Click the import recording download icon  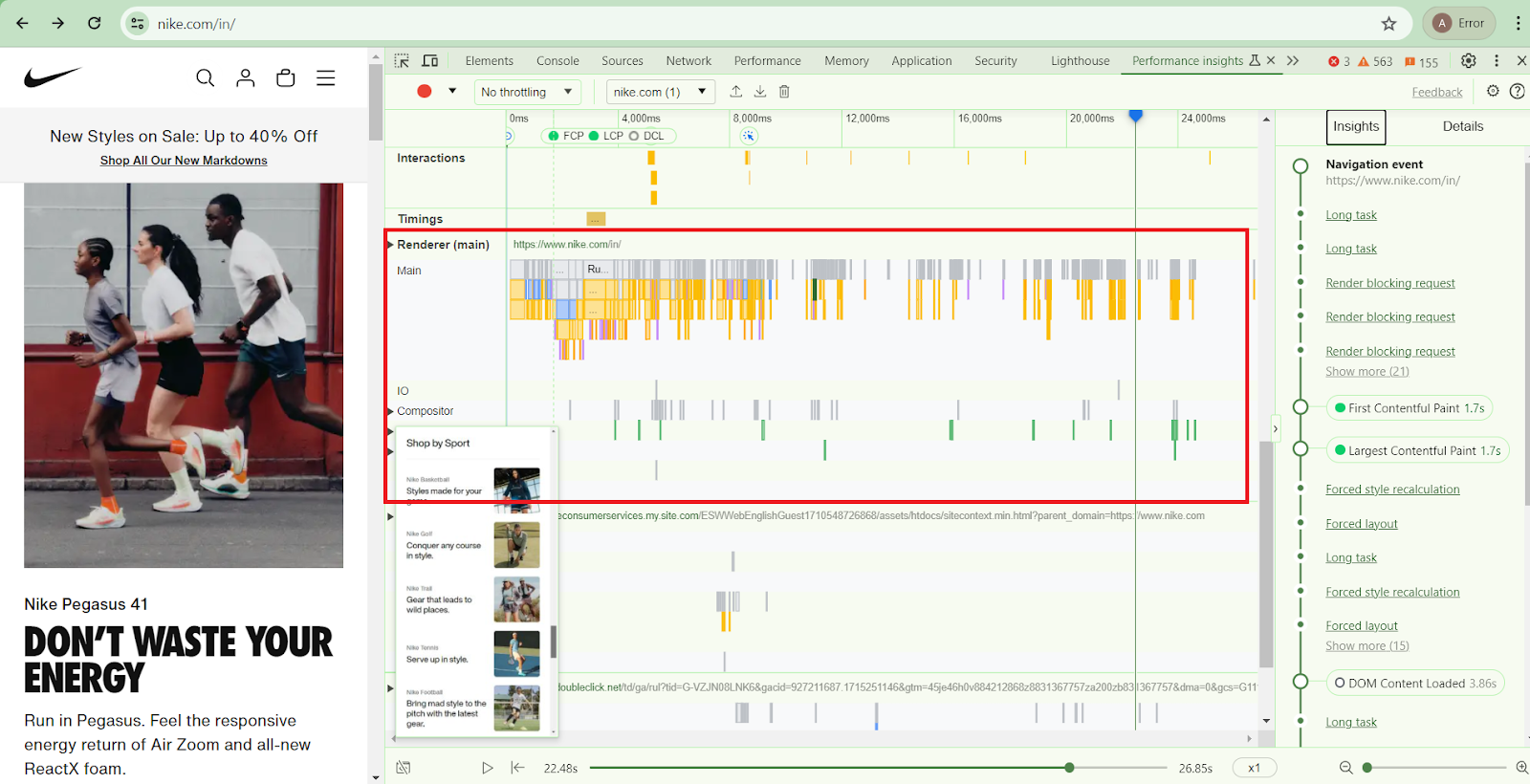coord(760,91)
